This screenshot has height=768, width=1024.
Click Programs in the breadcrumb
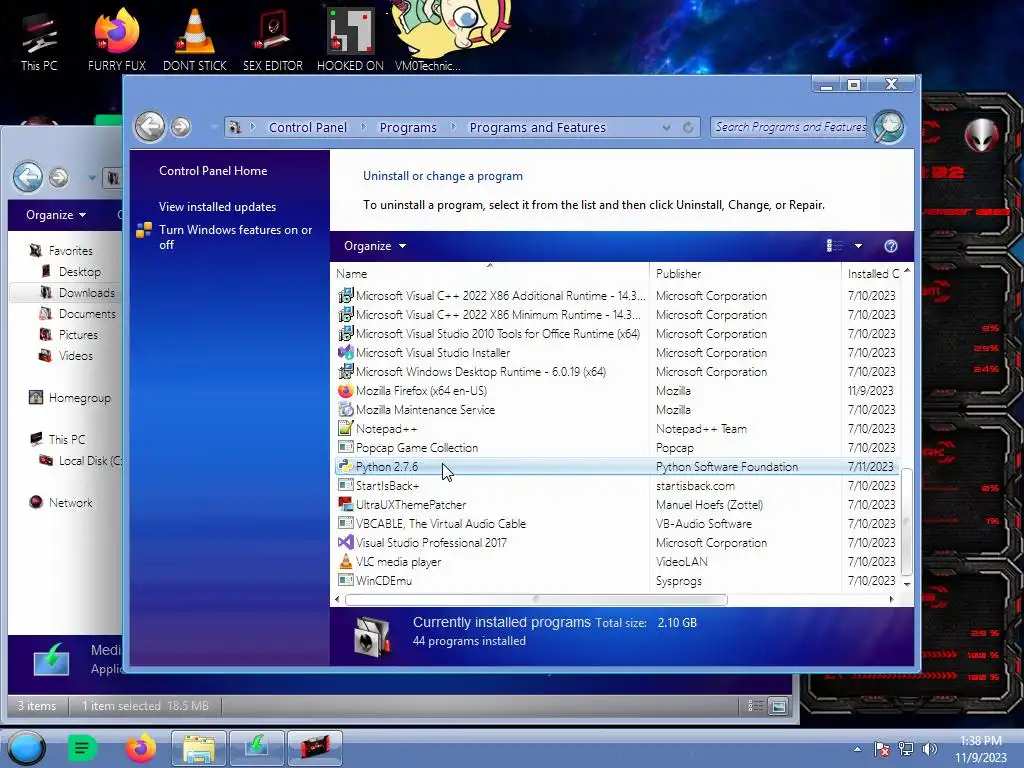point(408,127)
